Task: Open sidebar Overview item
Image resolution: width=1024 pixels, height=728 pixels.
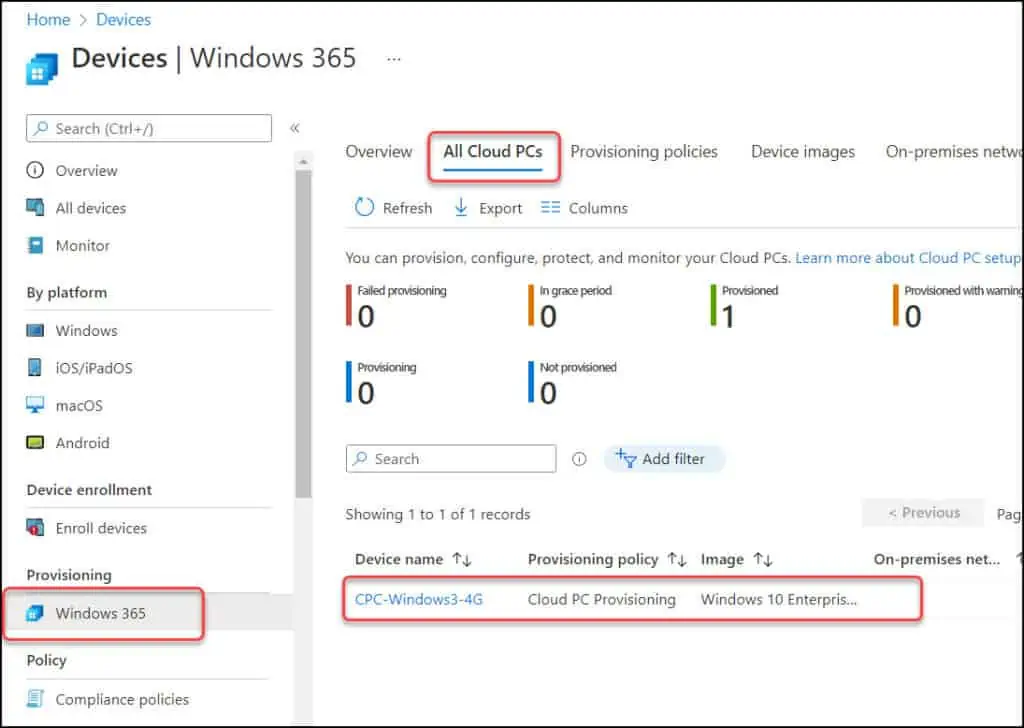Action: tap(87, 170)
